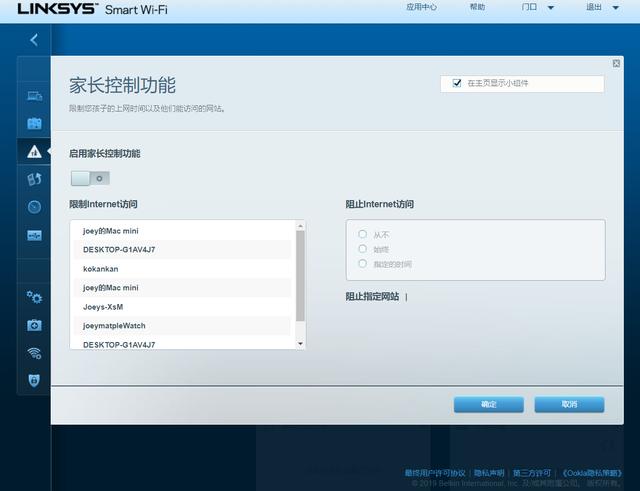Open the Device List sidebar icon
The width and height of the screenshot is (640, 491).
[34, 97]
